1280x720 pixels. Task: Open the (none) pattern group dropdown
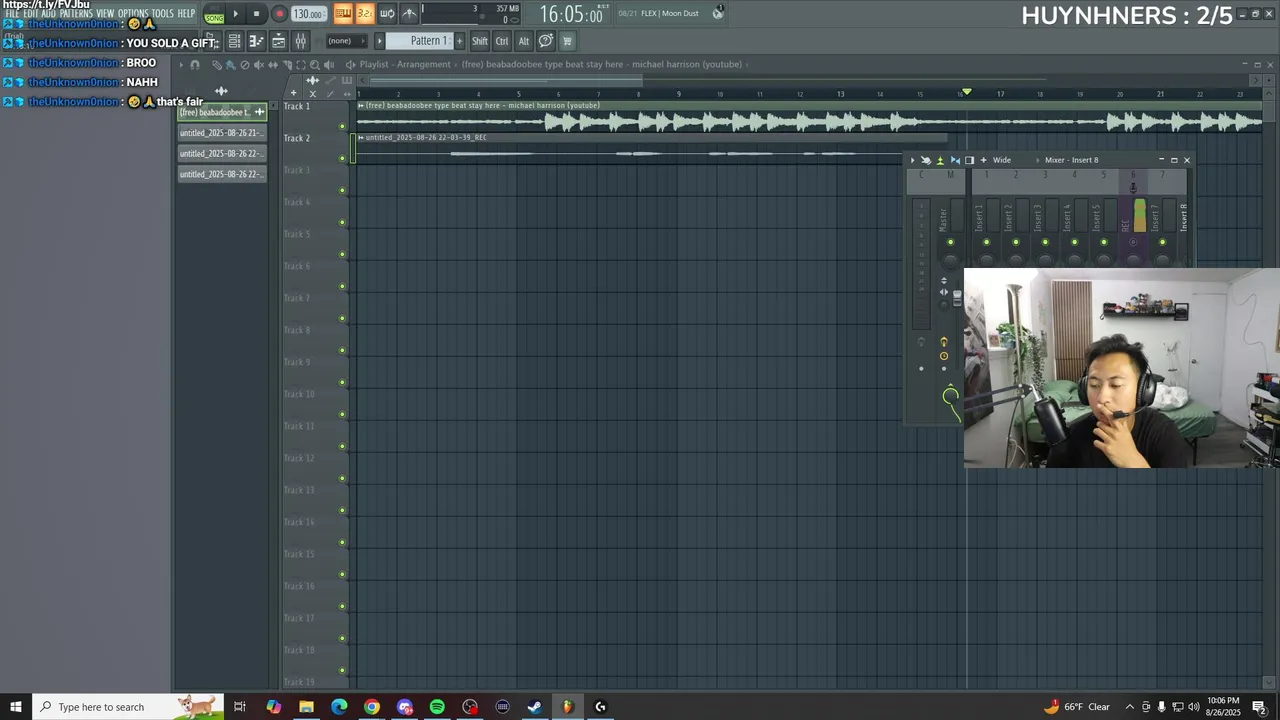click(346, 41)
